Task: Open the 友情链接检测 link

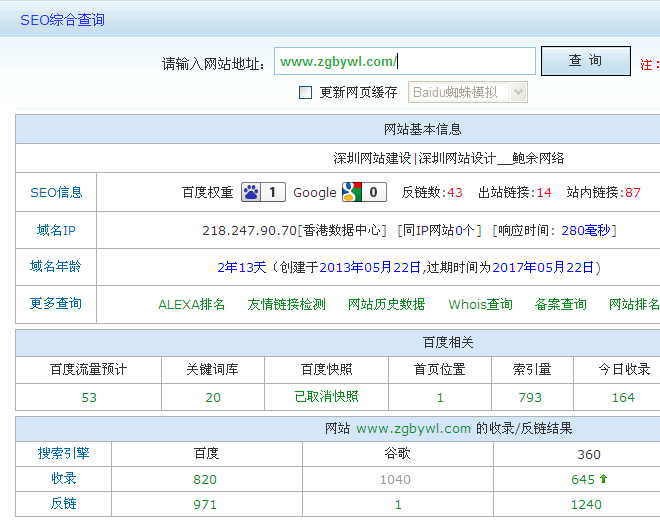Action: (286, 304)
